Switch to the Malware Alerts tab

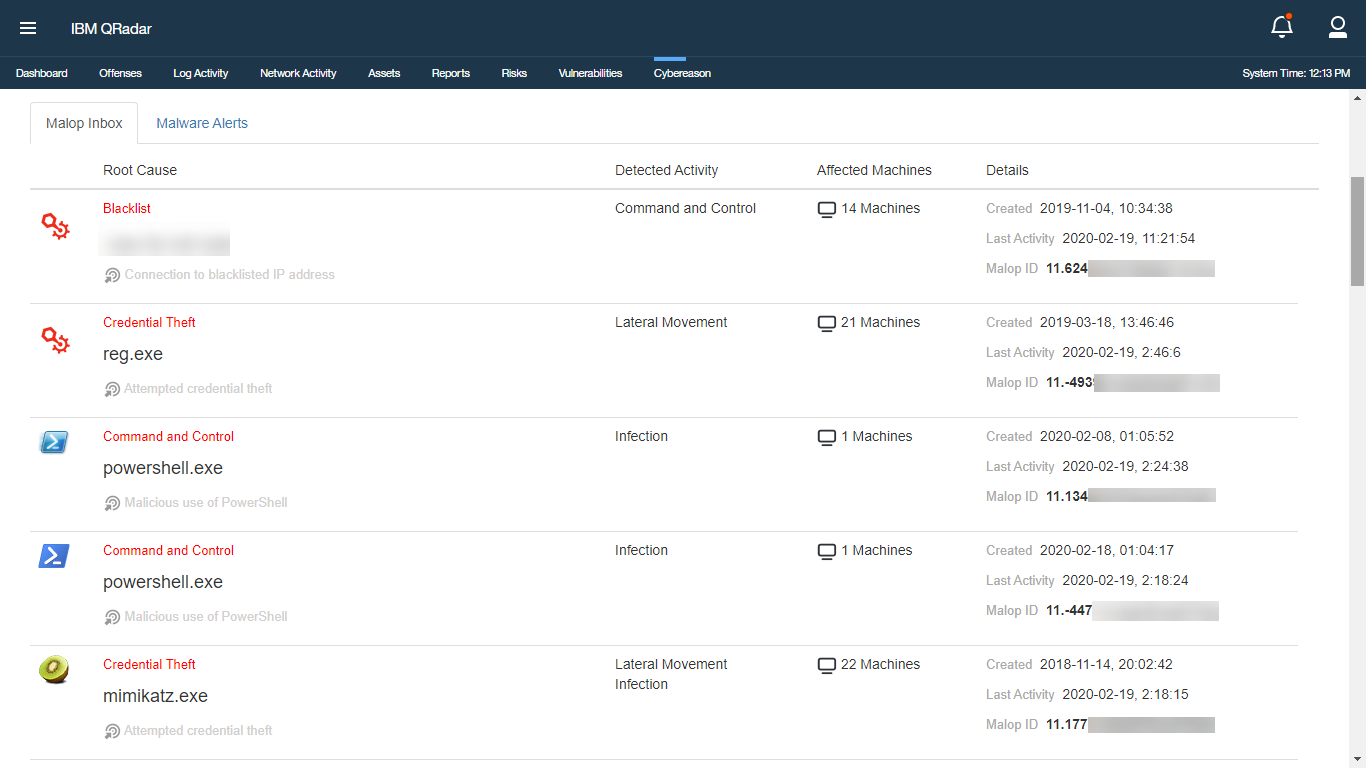(x=201, y=122)
